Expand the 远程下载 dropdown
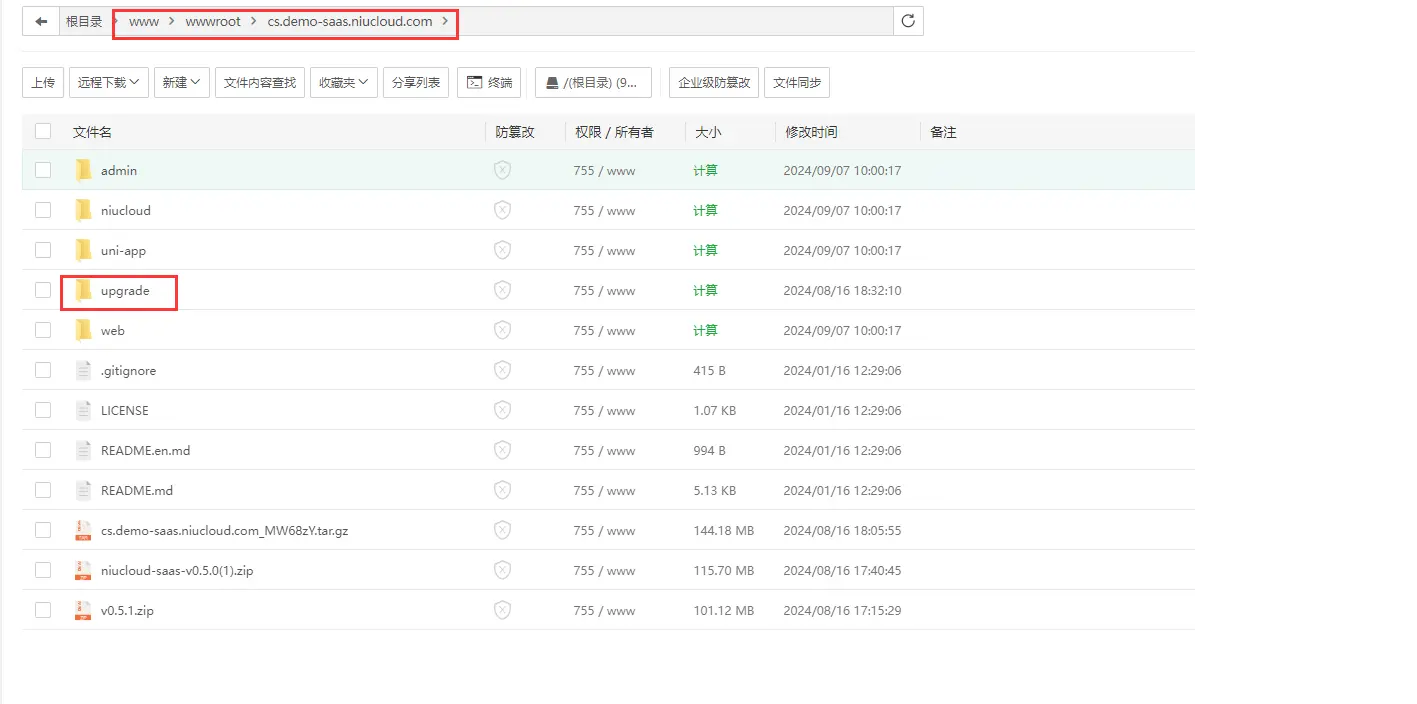 click(109, 83)
